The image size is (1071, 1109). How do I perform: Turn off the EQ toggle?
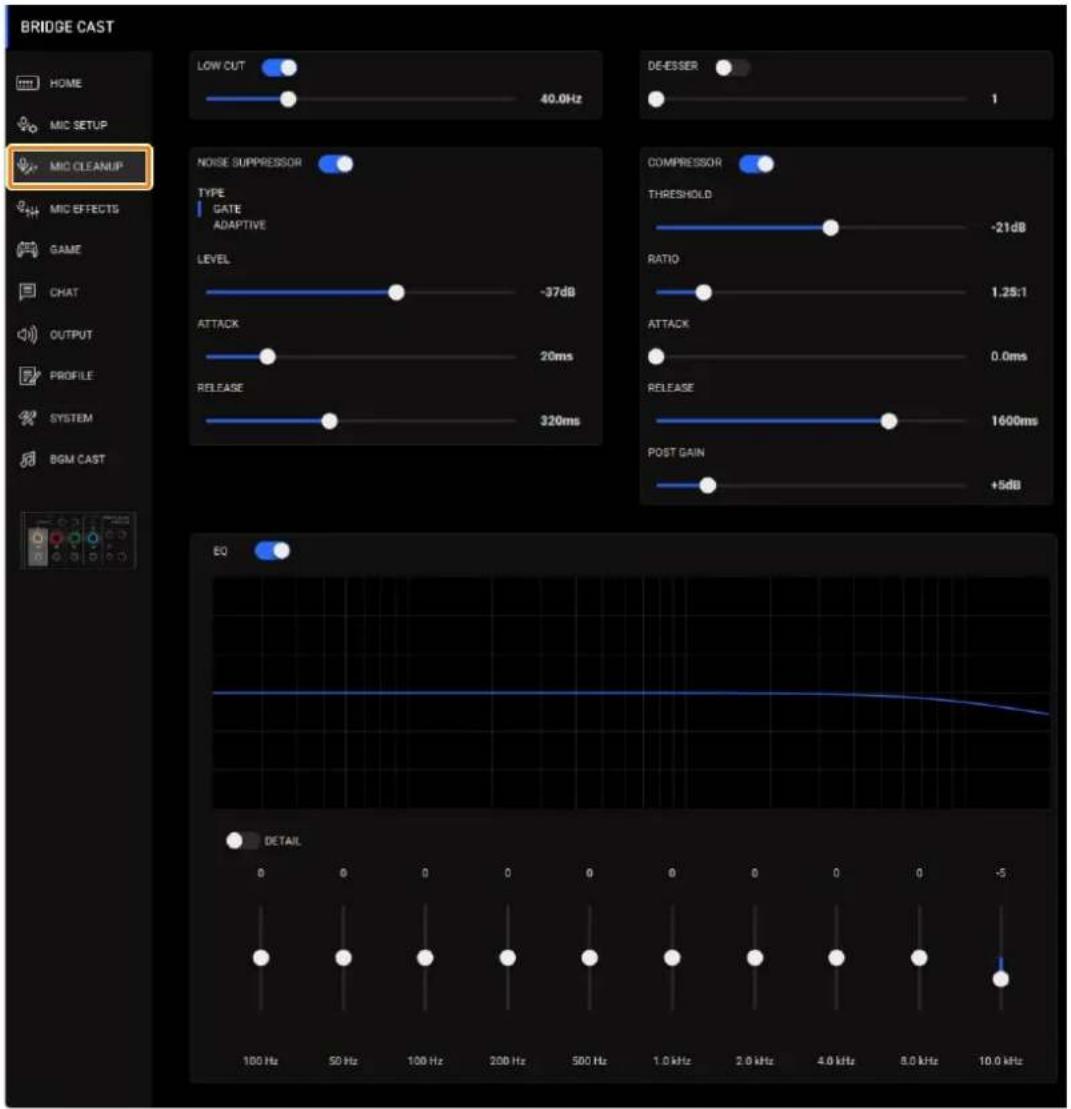(x=272, y=550)
